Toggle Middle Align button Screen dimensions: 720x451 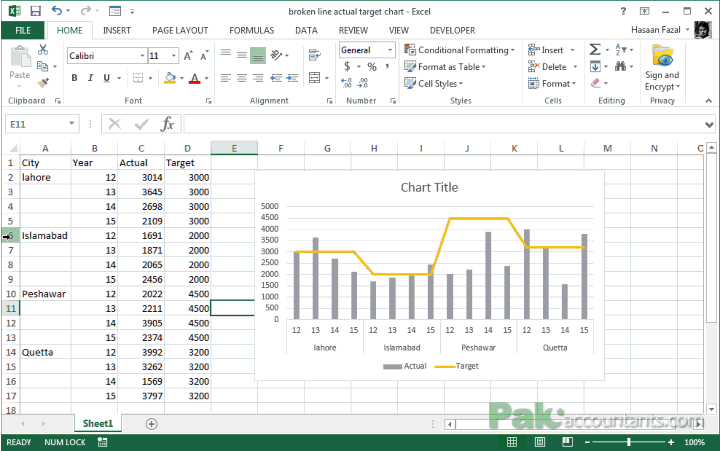[x=242, y=55]
